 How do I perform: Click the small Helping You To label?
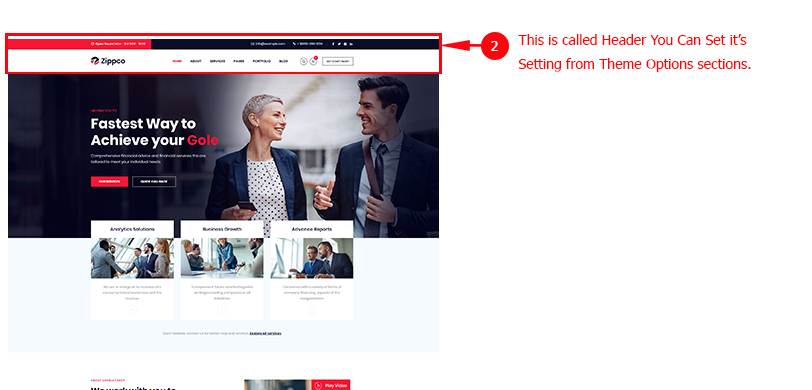click(x=104, y=110)
